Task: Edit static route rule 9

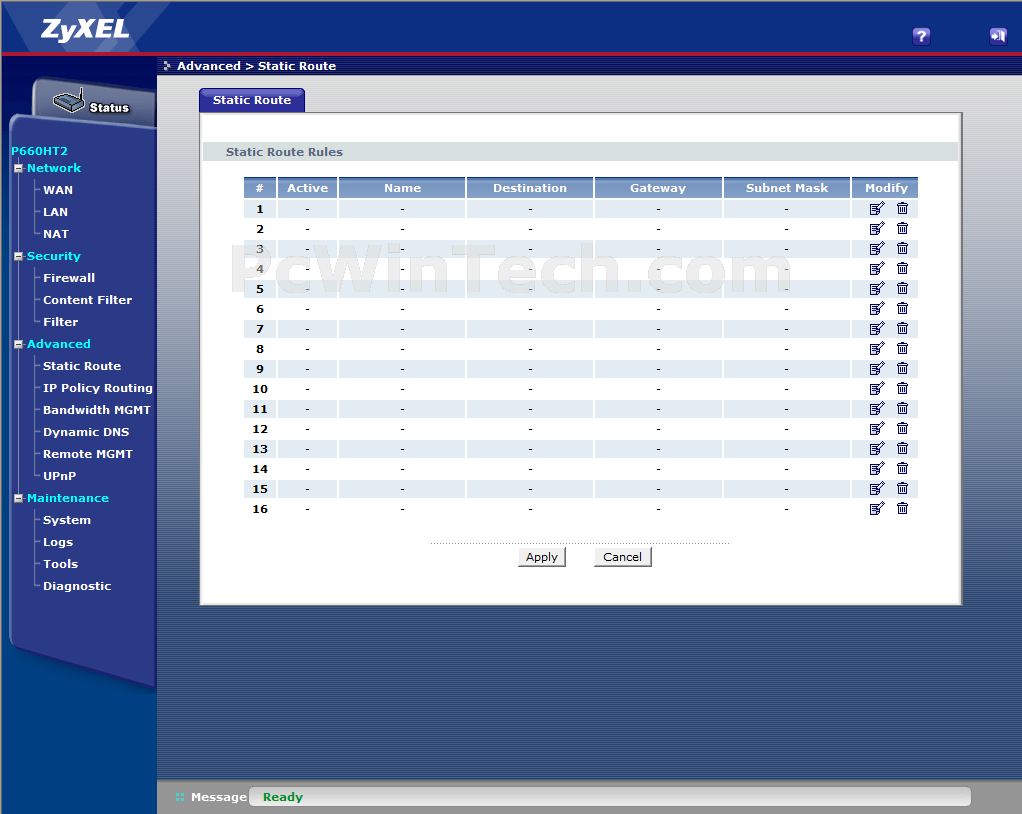Action: pyautogui.click(x=877, y=369)
